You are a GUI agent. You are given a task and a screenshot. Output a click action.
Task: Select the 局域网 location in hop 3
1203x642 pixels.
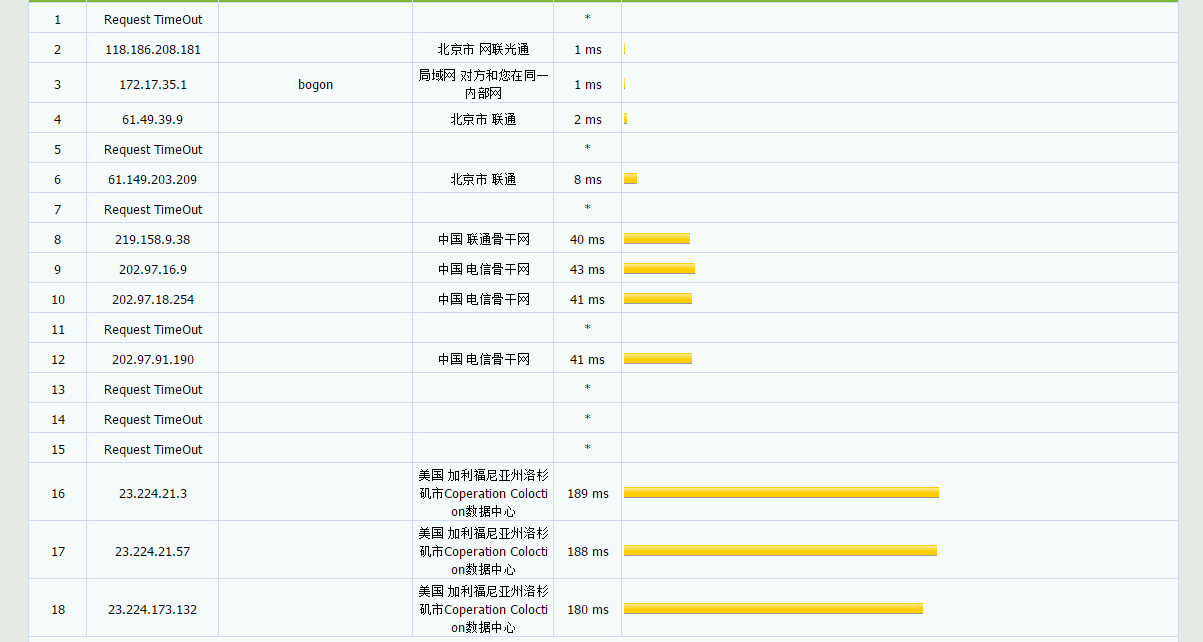(x=483, y=85)
